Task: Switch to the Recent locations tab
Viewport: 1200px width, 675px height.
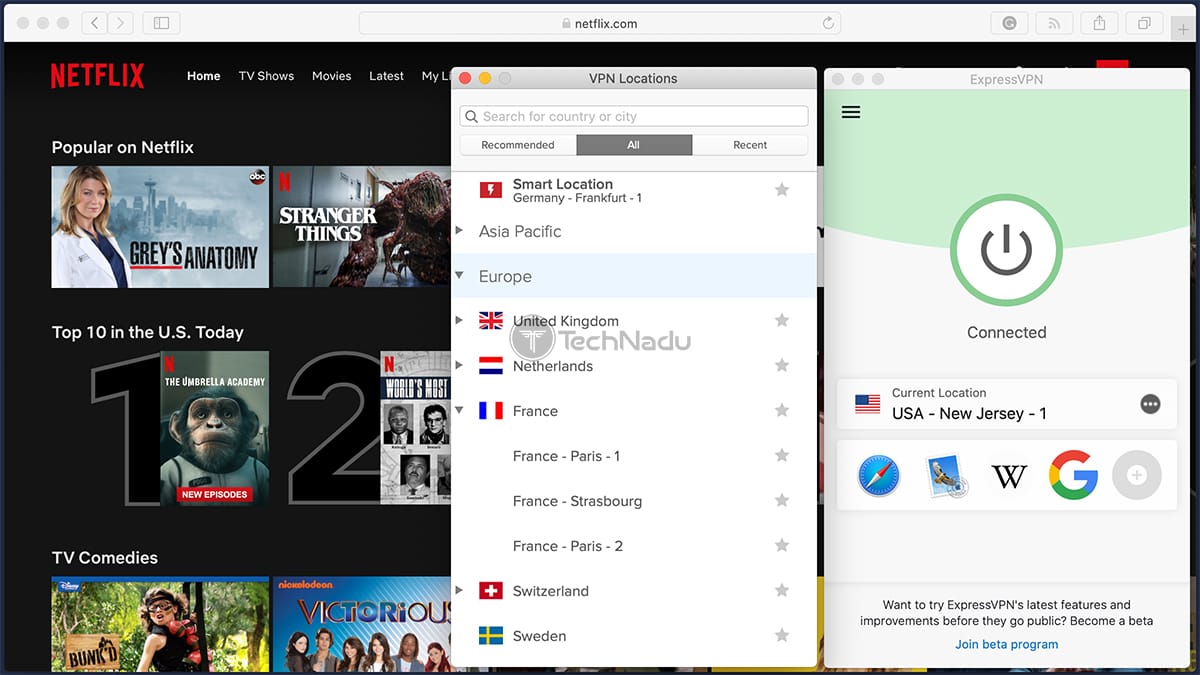Action: [750, 145]
